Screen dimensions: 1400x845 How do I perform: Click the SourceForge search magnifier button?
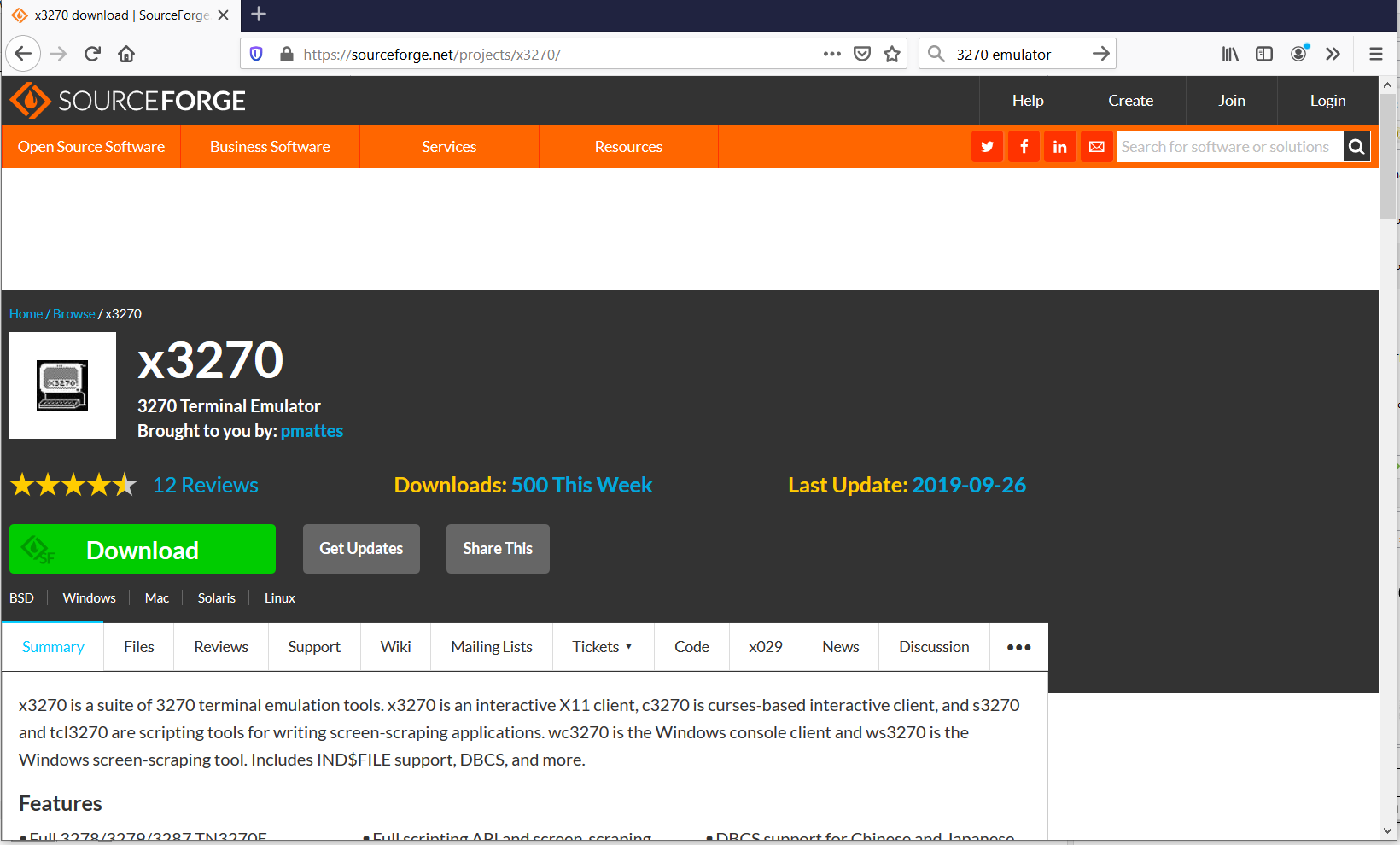1356,147
